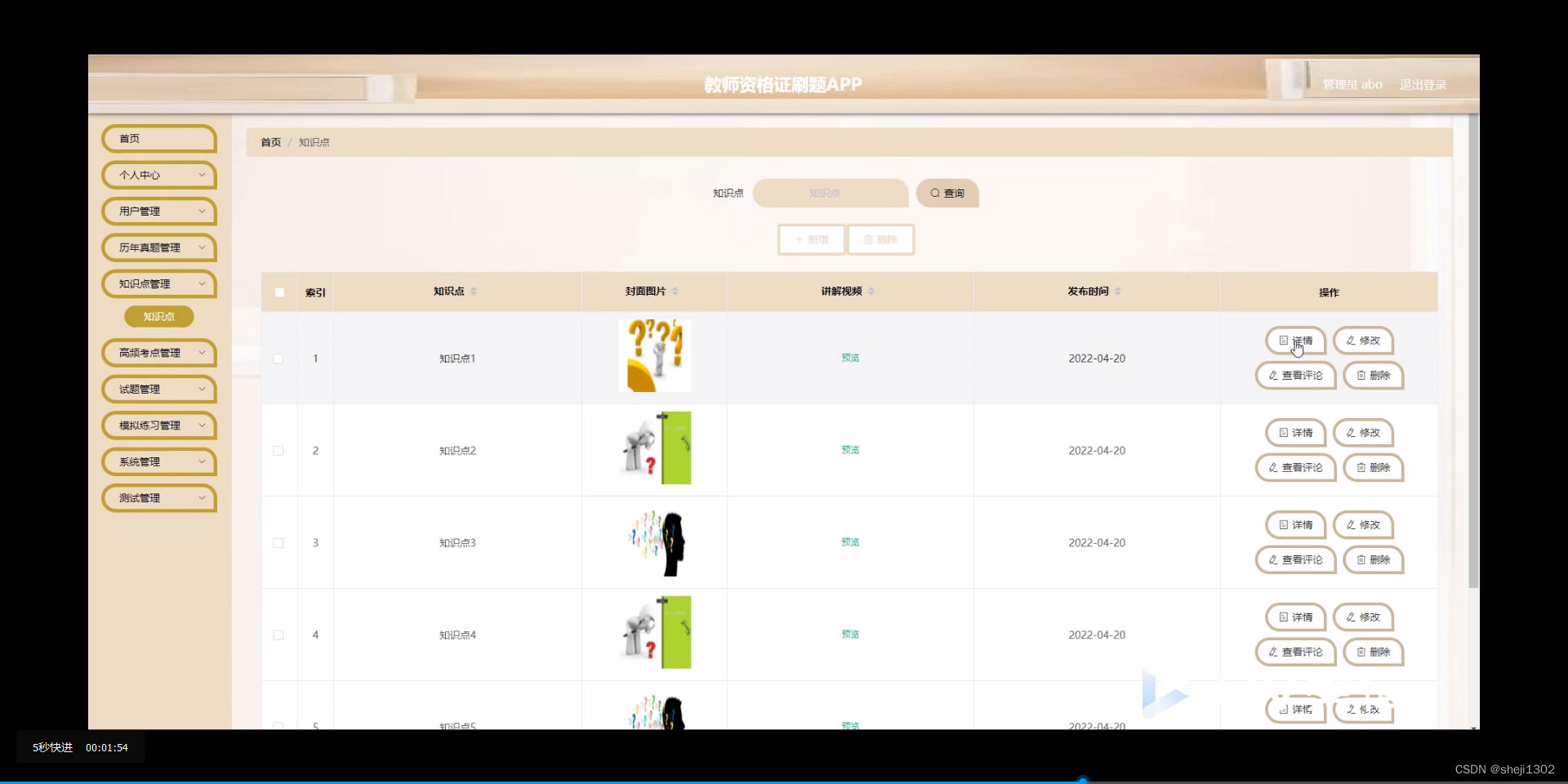Click the 退出登录 logout link
This screenshot has height=784, width=1568.
pyautogui.click(x=1423, y=84)
